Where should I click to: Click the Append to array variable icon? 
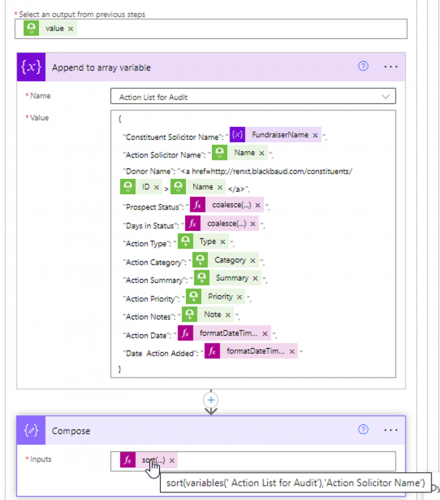point(31,67)
